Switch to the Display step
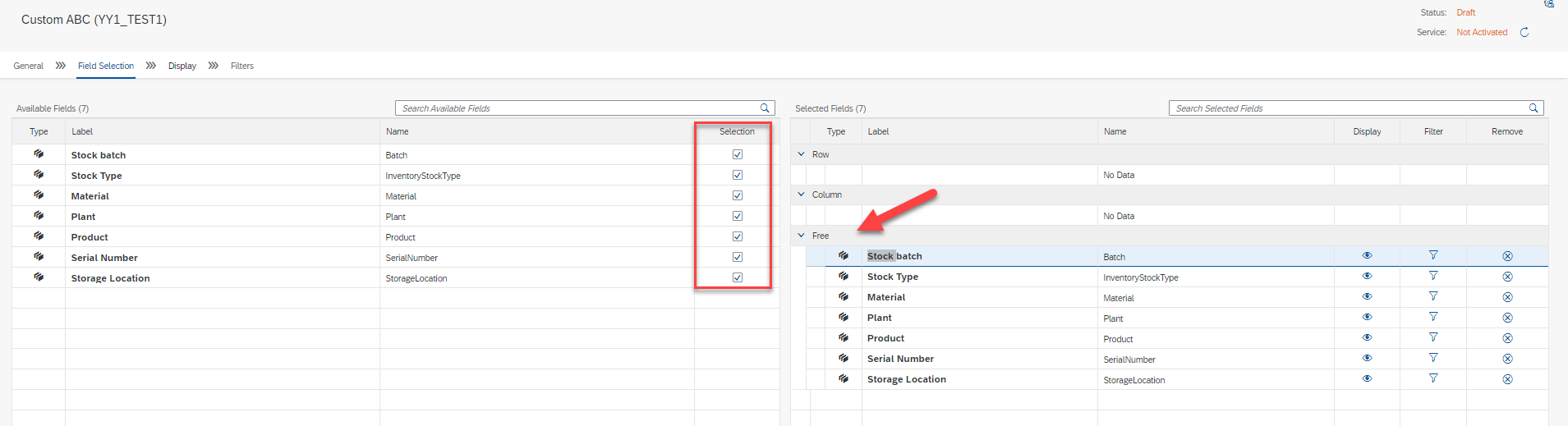 pos(182,66)
